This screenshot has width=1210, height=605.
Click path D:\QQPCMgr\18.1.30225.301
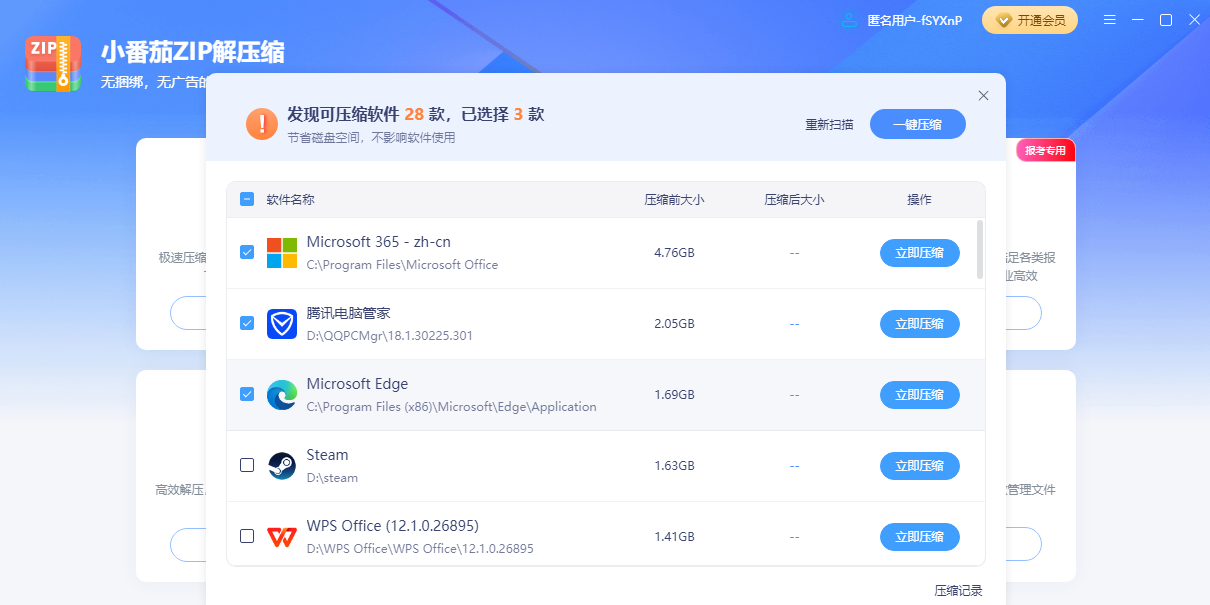(389, 336)
